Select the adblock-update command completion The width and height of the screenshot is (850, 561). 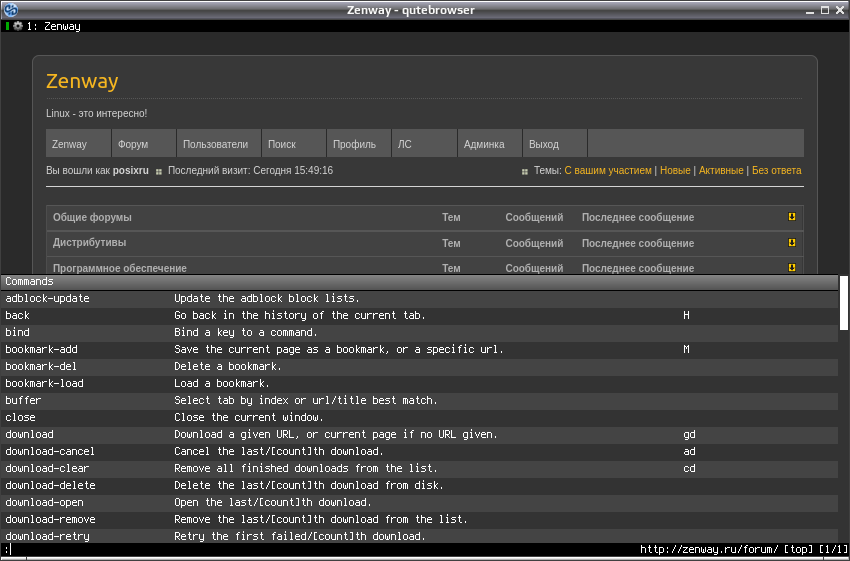pos(419,298)
